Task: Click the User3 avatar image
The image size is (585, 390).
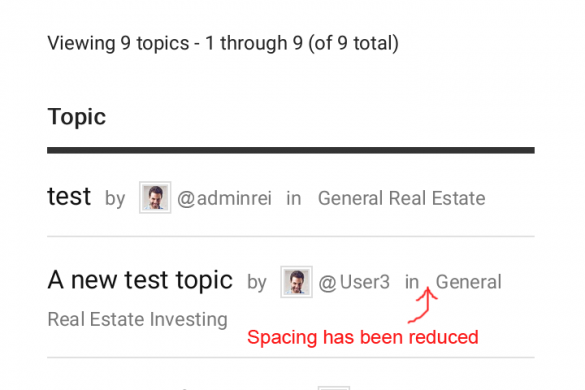Action: pyautogui.click(x=297, y=282)
